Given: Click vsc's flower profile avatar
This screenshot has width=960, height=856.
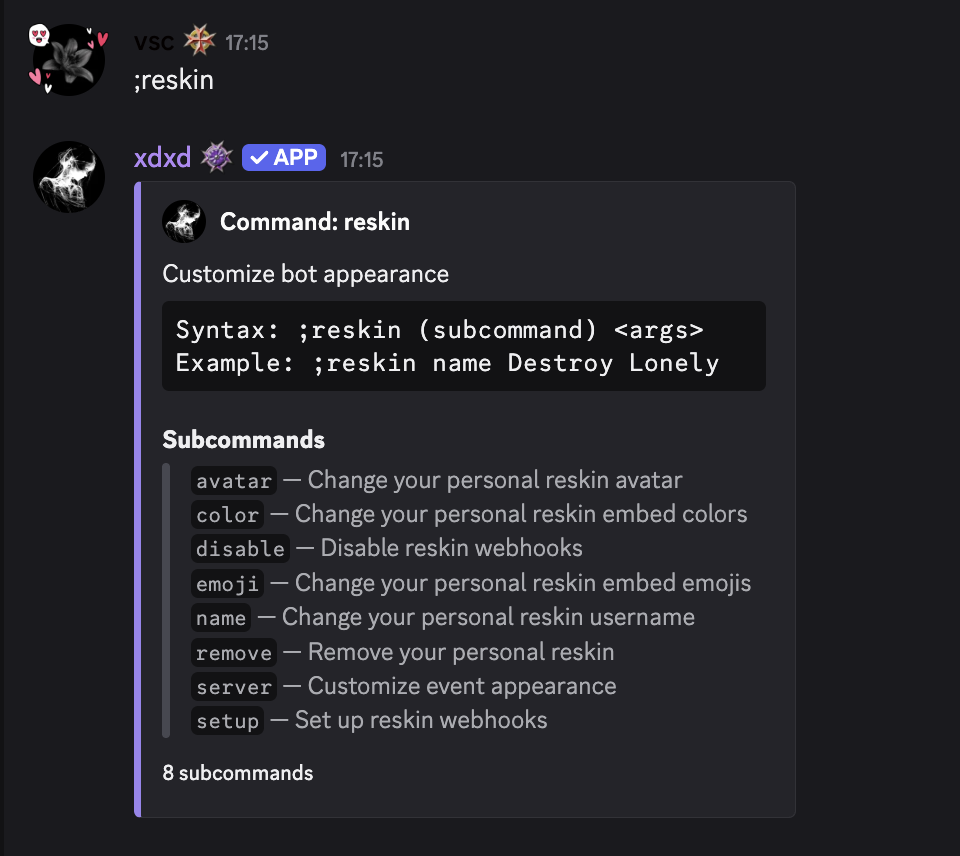Looking at the screenshot, I should coord(69,61).
